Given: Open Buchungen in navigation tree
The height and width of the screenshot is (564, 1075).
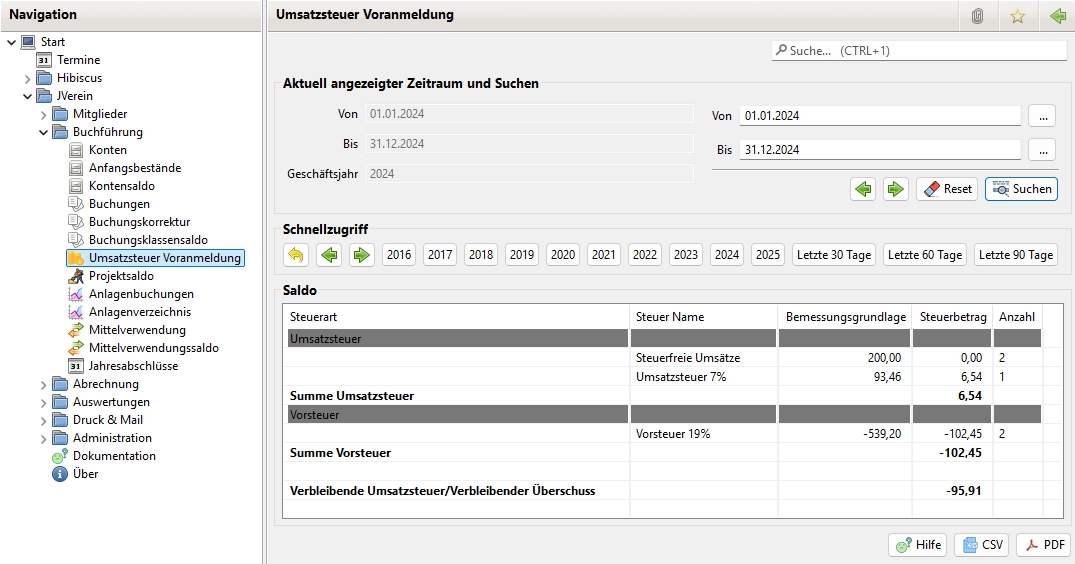Looking at the screenshot, I should click(x=119, y=204).
